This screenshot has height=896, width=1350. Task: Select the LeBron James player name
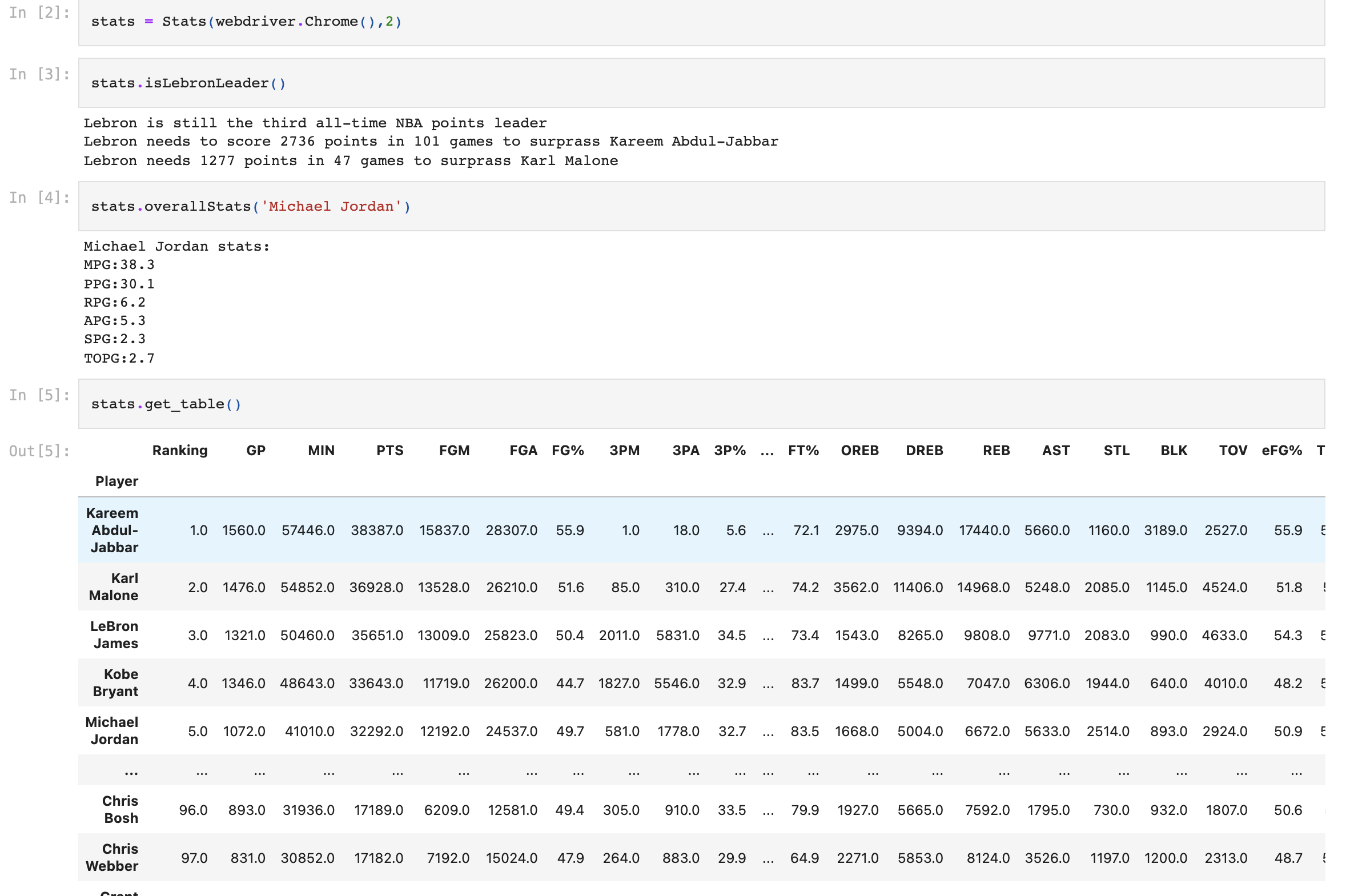(115, 635)
